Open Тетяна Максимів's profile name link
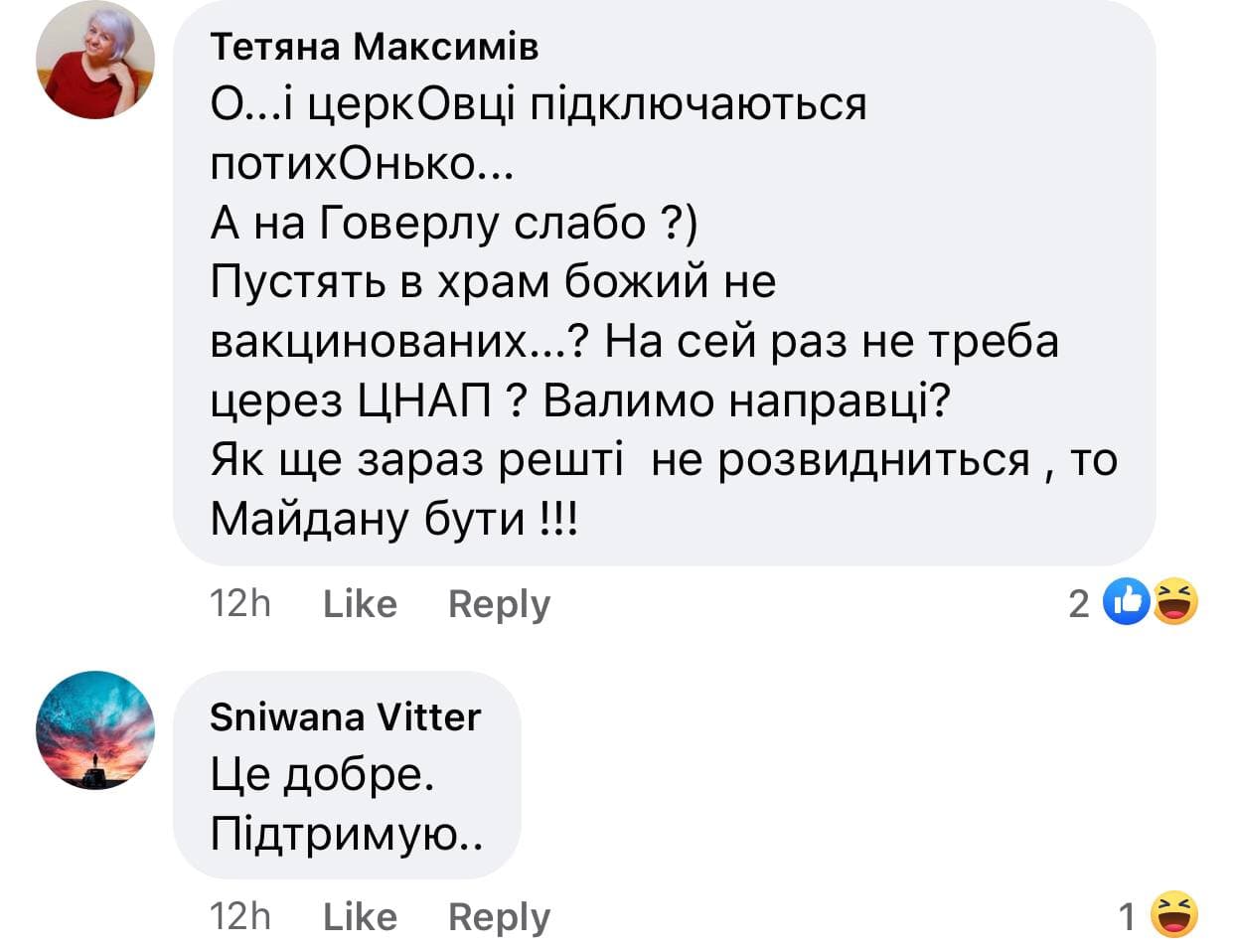The height and width of the screenshot is (952, 1234). tap(375, 46)
